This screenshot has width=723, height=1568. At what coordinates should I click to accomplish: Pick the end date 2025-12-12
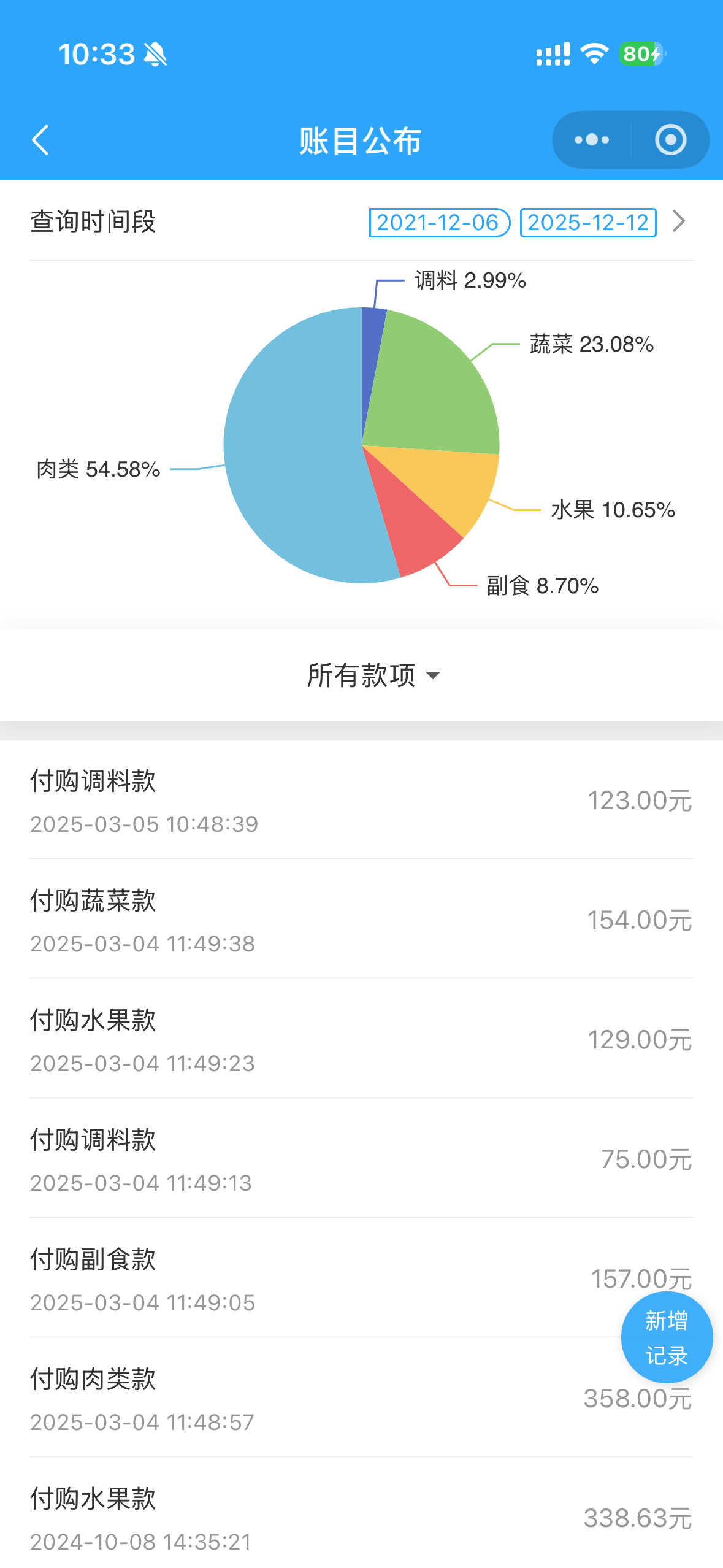(x=587, y=222)
